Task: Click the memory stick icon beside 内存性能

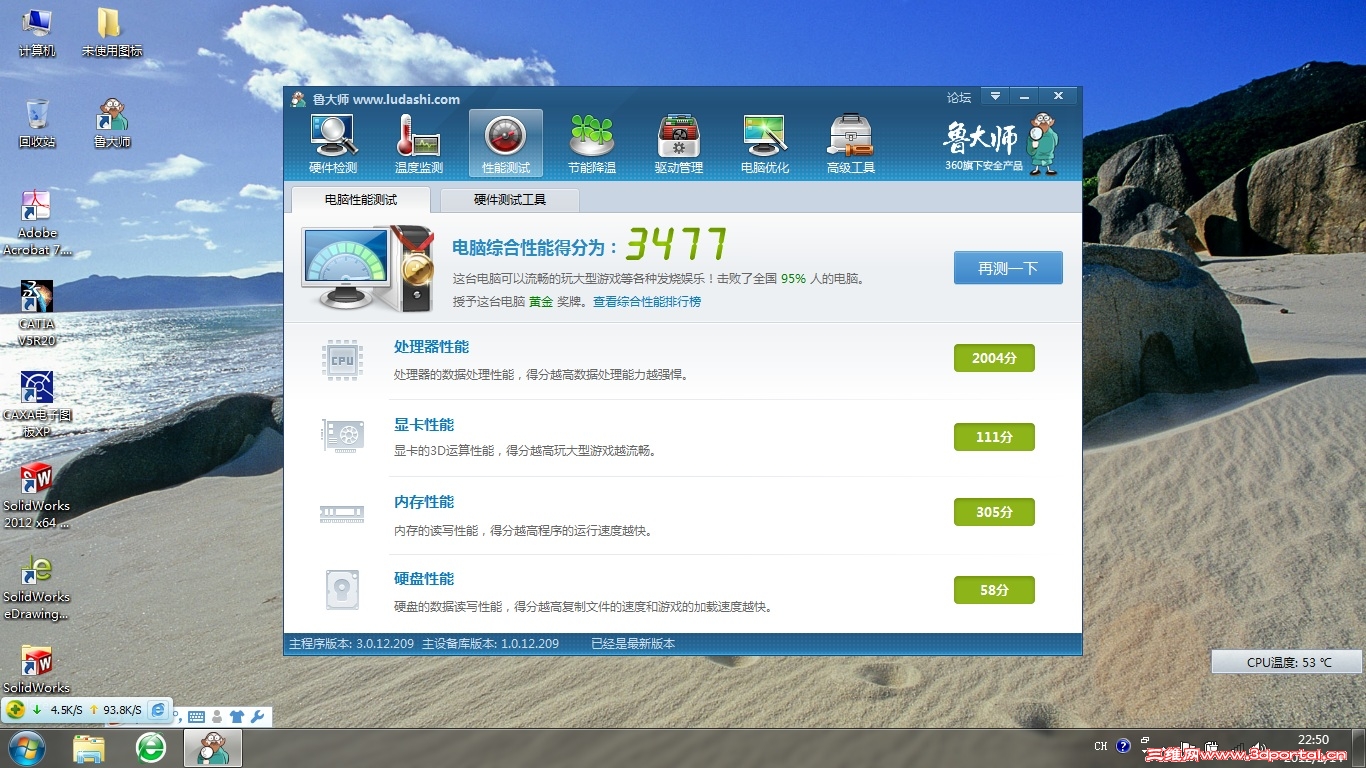Action: (x=342, y=514)
